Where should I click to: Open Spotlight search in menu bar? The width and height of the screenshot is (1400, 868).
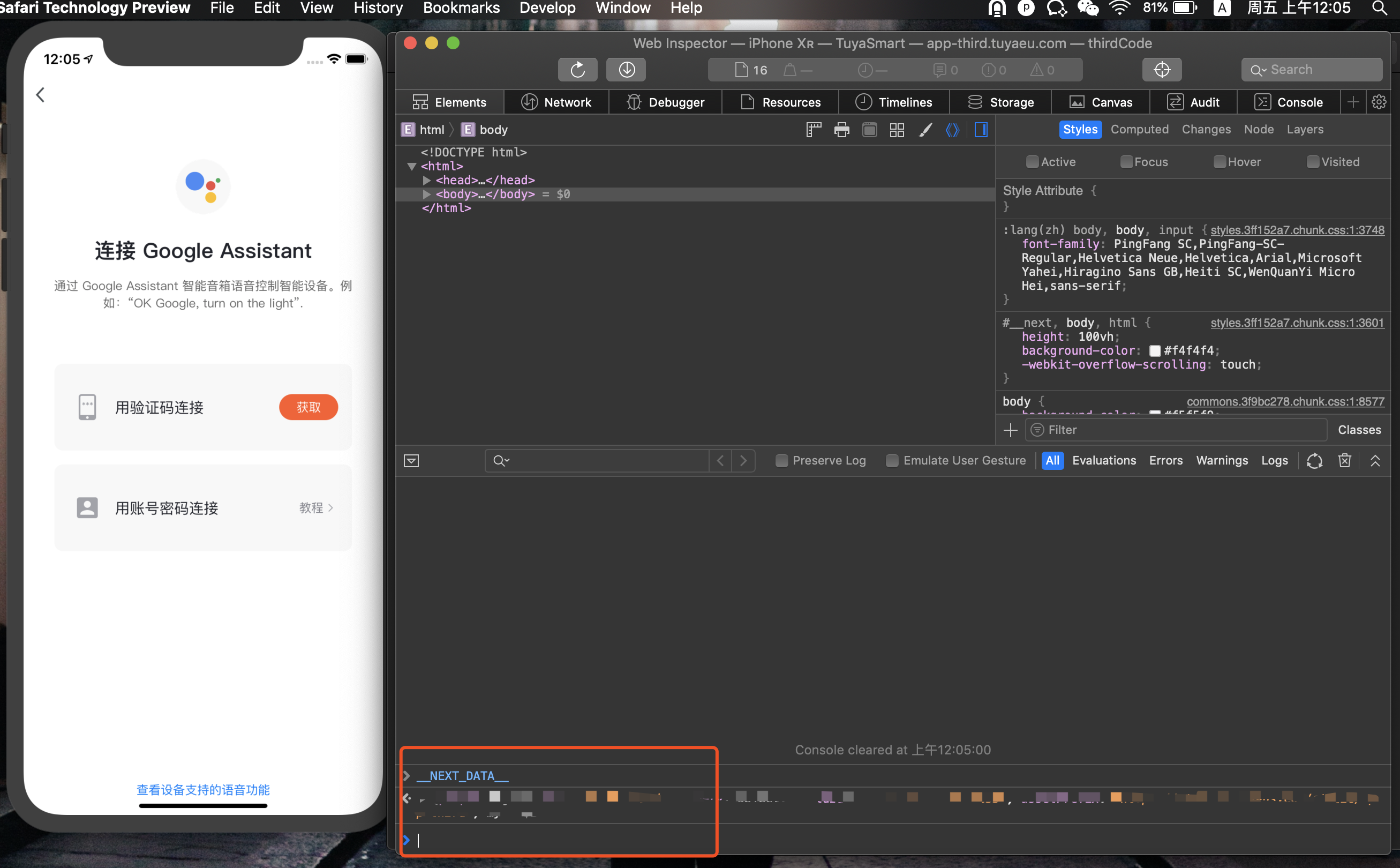pyautogui.click(x=1380, y=8)
